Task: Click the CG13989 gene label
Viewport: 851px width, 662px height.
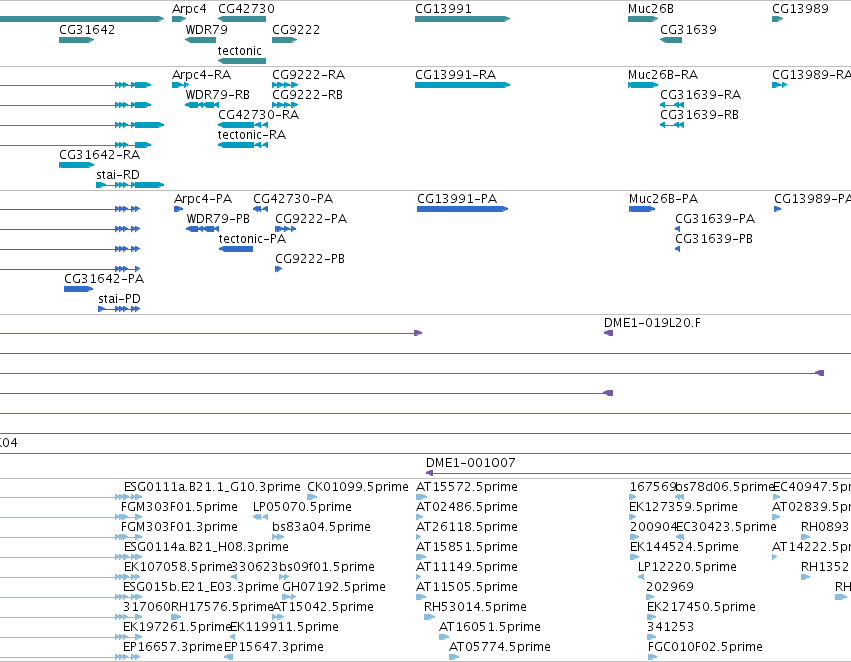Action: [x=800, y=9]
